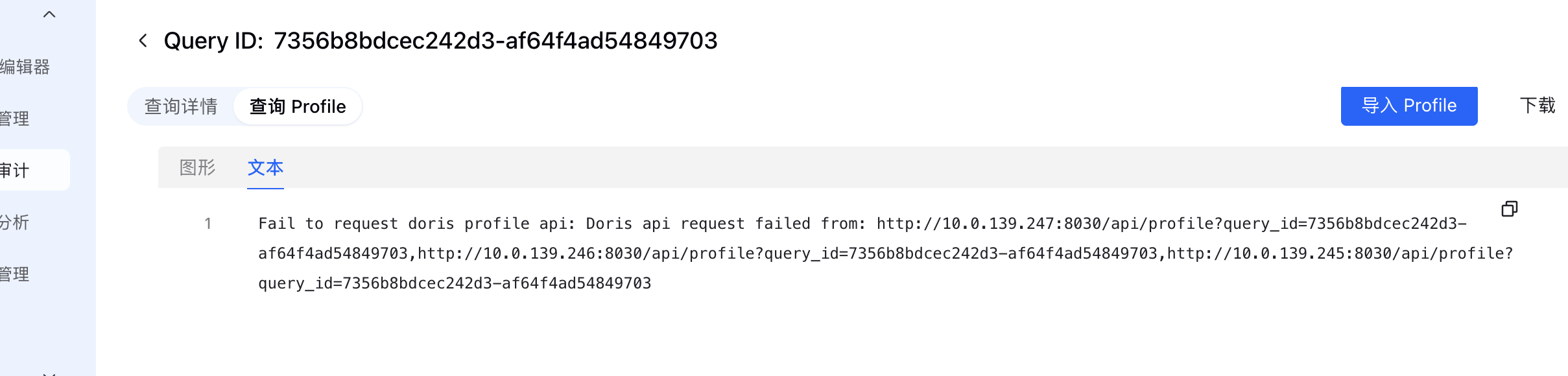Screen dimensions: 1568x376
Task: Open the 管理 item below 分析
Action: point(14,274)
